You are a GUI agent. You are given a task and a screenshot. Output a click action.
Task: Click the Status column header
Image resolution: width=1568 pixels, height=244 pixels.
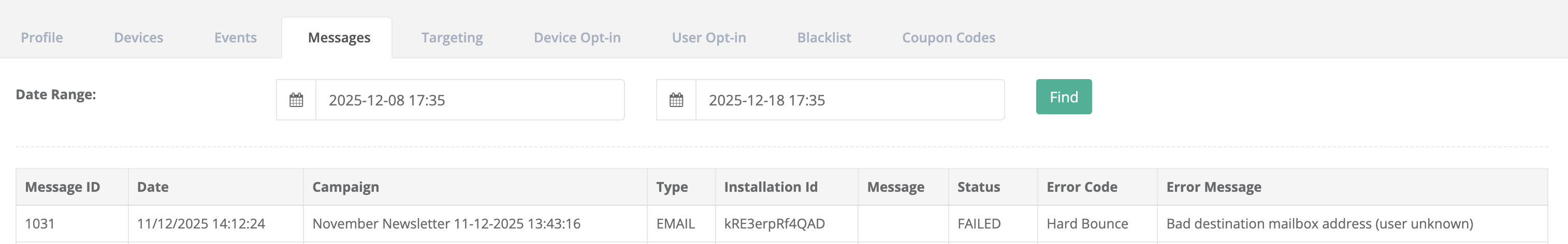click(x=978, y=187)
